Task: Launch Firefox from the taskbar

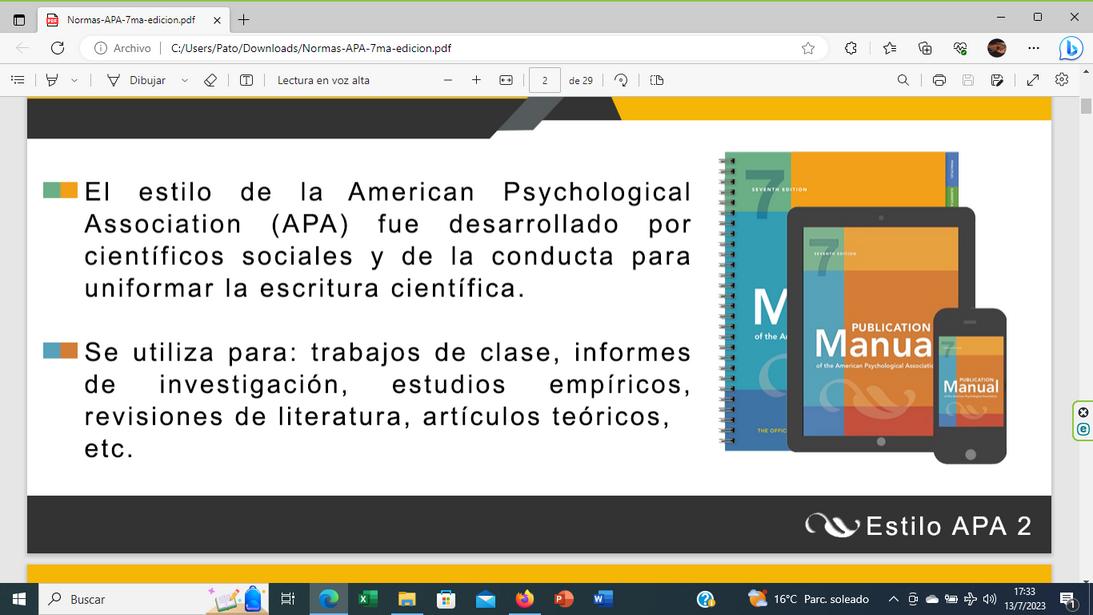Action: (524, 599)
